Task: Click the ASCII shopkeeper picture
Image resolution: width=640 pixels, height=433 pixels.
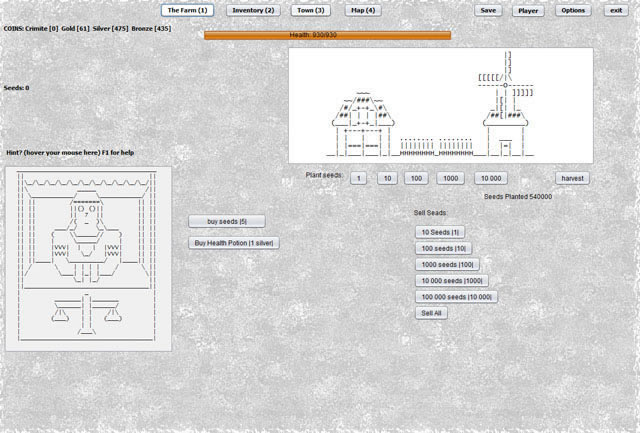Action: click(87, 258)
